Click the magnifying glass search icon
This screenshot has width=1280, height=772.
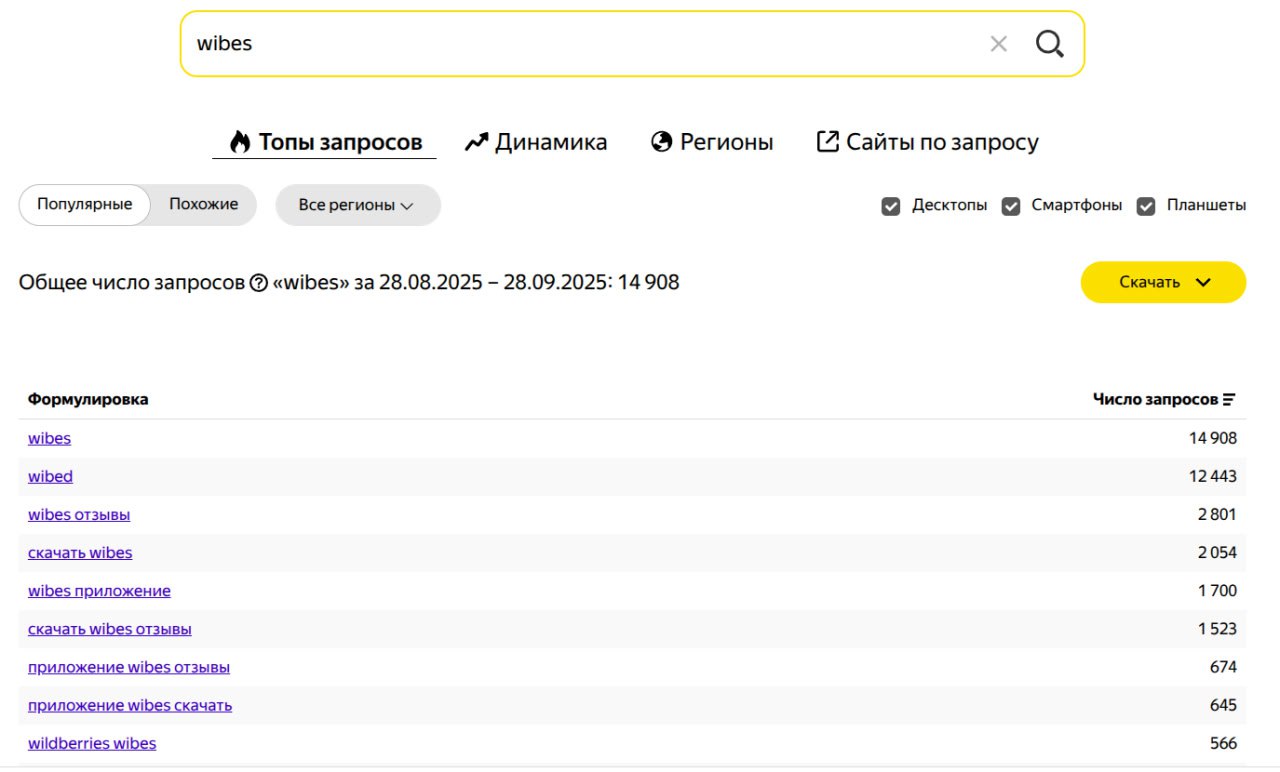pos(1049,44)
